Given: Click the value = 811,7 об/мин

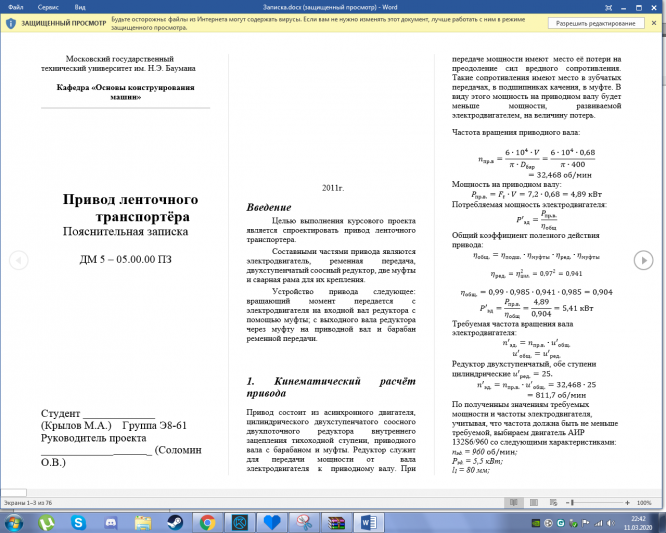Looking at the screenshot, I should [557, 395].
